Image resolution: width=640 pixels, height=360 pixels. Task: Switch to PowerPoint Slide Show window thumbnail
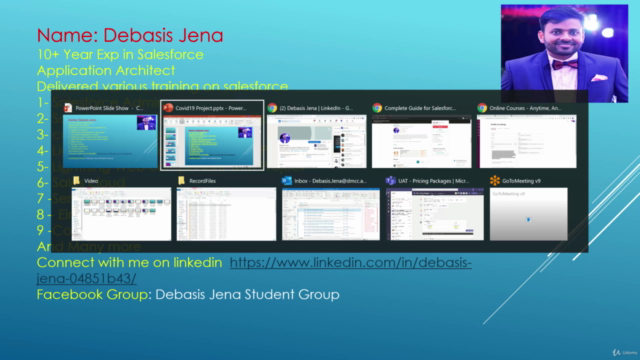(110, 141)
